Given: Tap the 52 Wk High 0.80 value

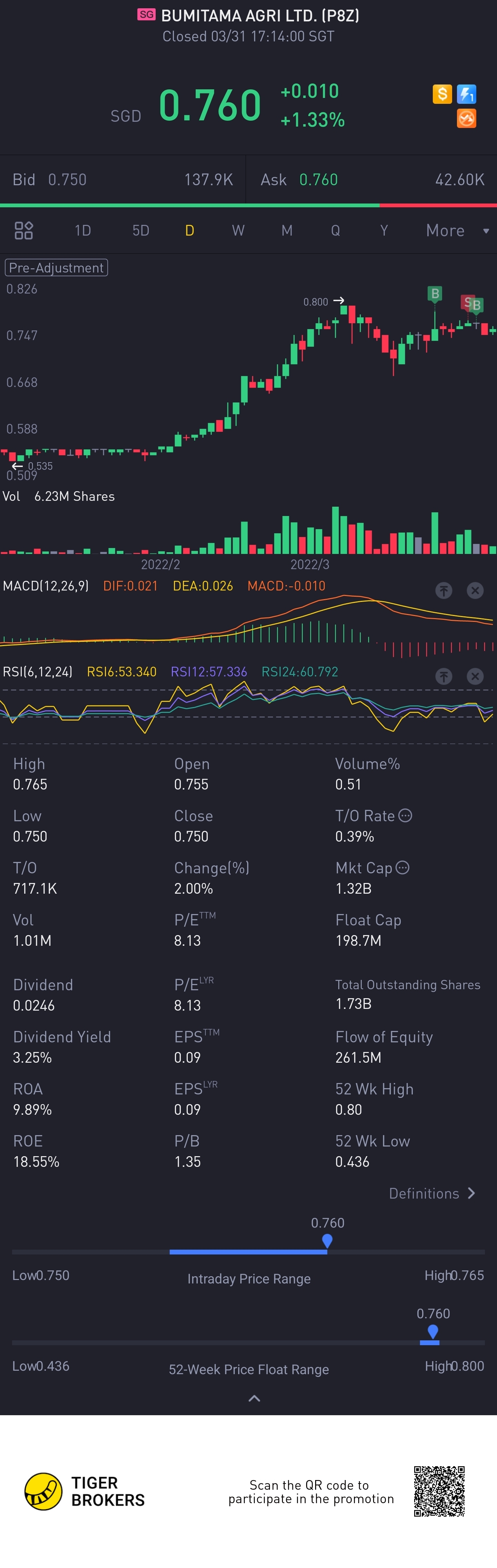Looking at the screenshot, I should pyautogui.click(x=348, y=1110).
